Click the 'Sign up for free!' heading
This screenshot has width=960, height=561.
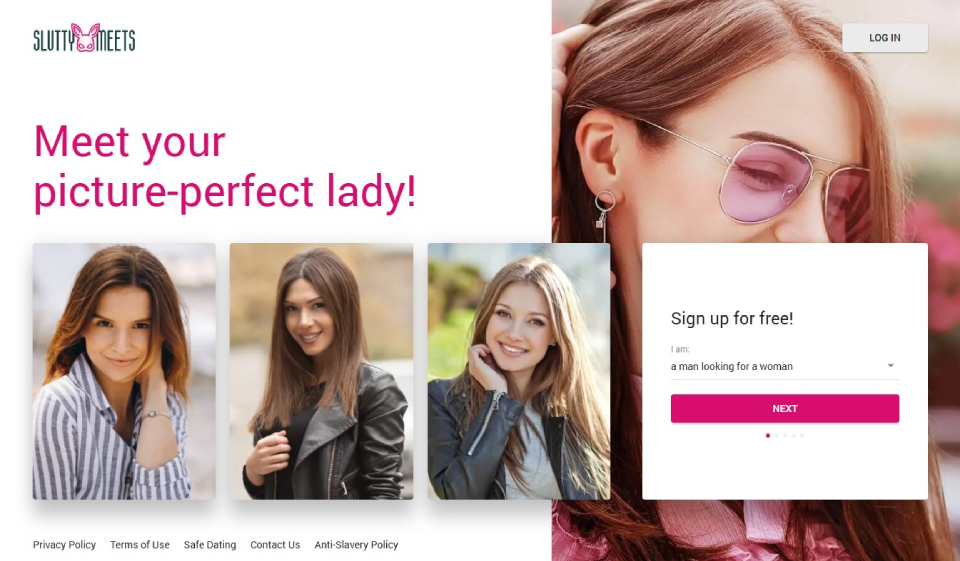(x=732, y=318)
